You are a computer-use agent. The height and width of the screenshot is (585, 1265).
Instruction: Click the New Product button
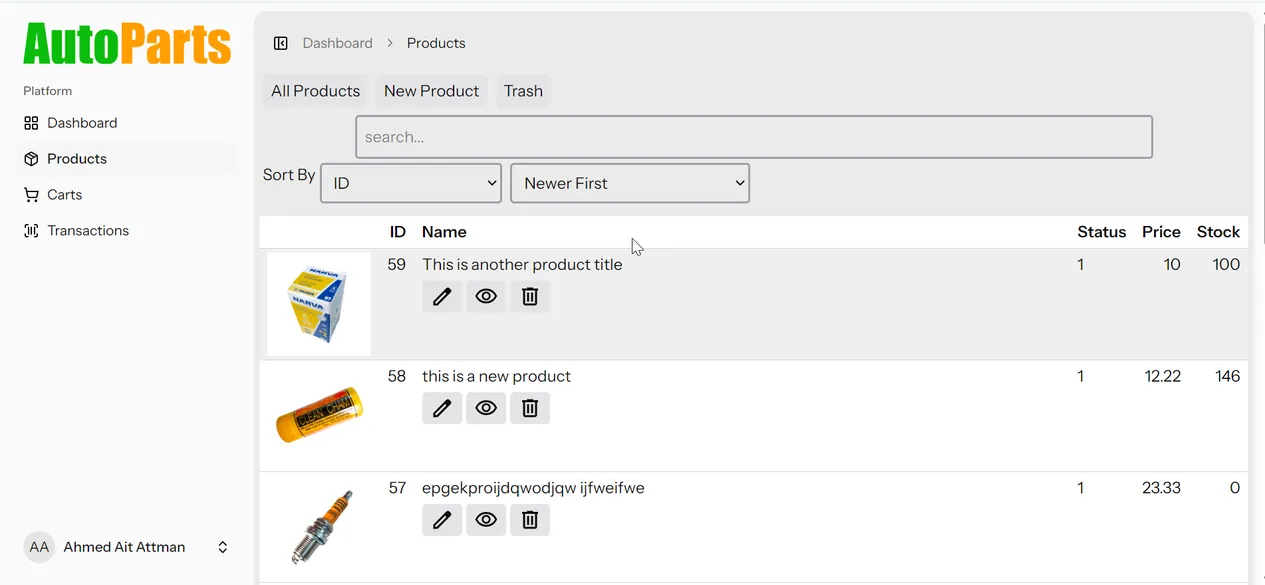click(x=431, y=91)
